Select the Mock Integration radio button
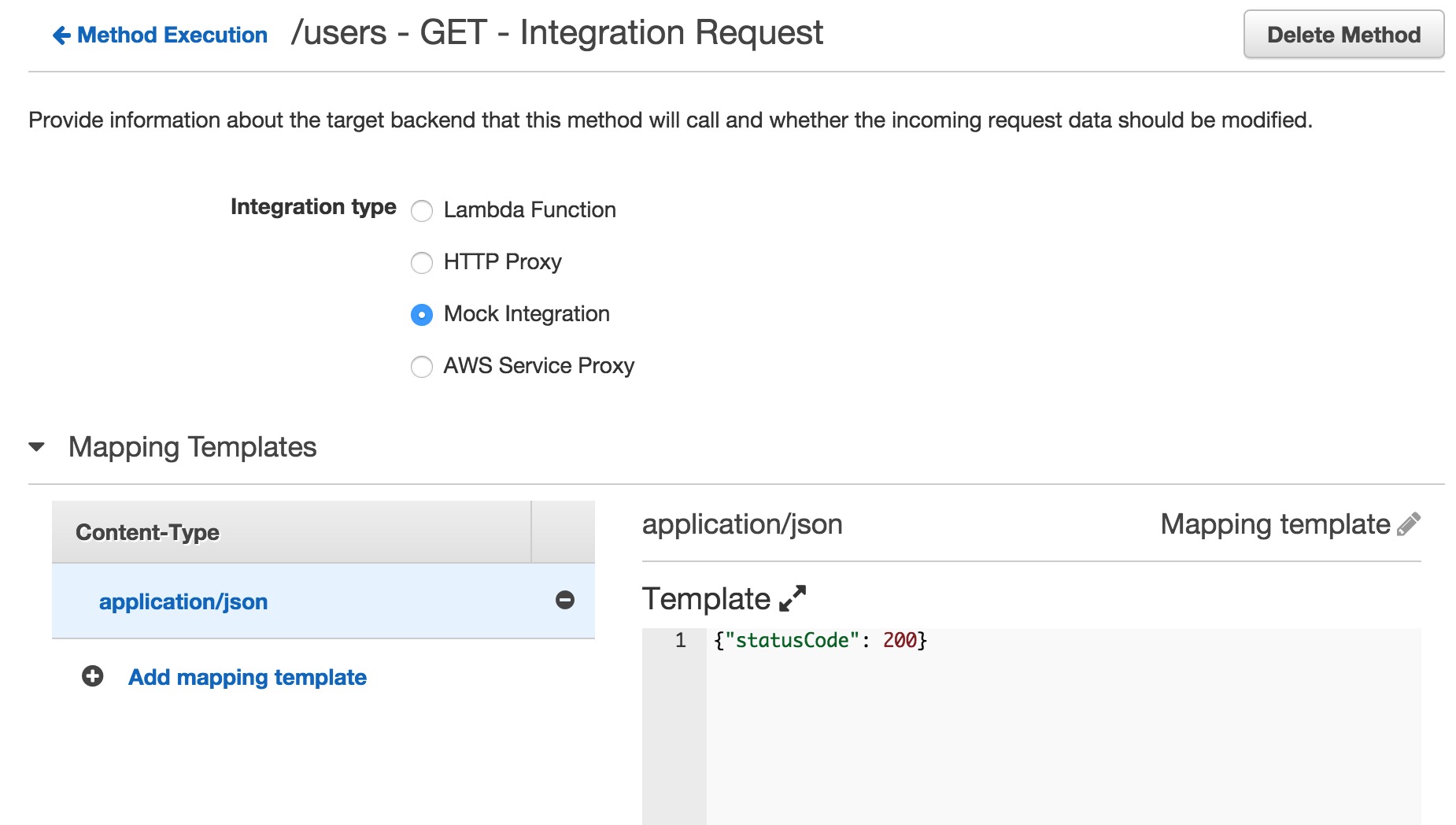This screenshot has width=1456, height=825. pos(422,314)
